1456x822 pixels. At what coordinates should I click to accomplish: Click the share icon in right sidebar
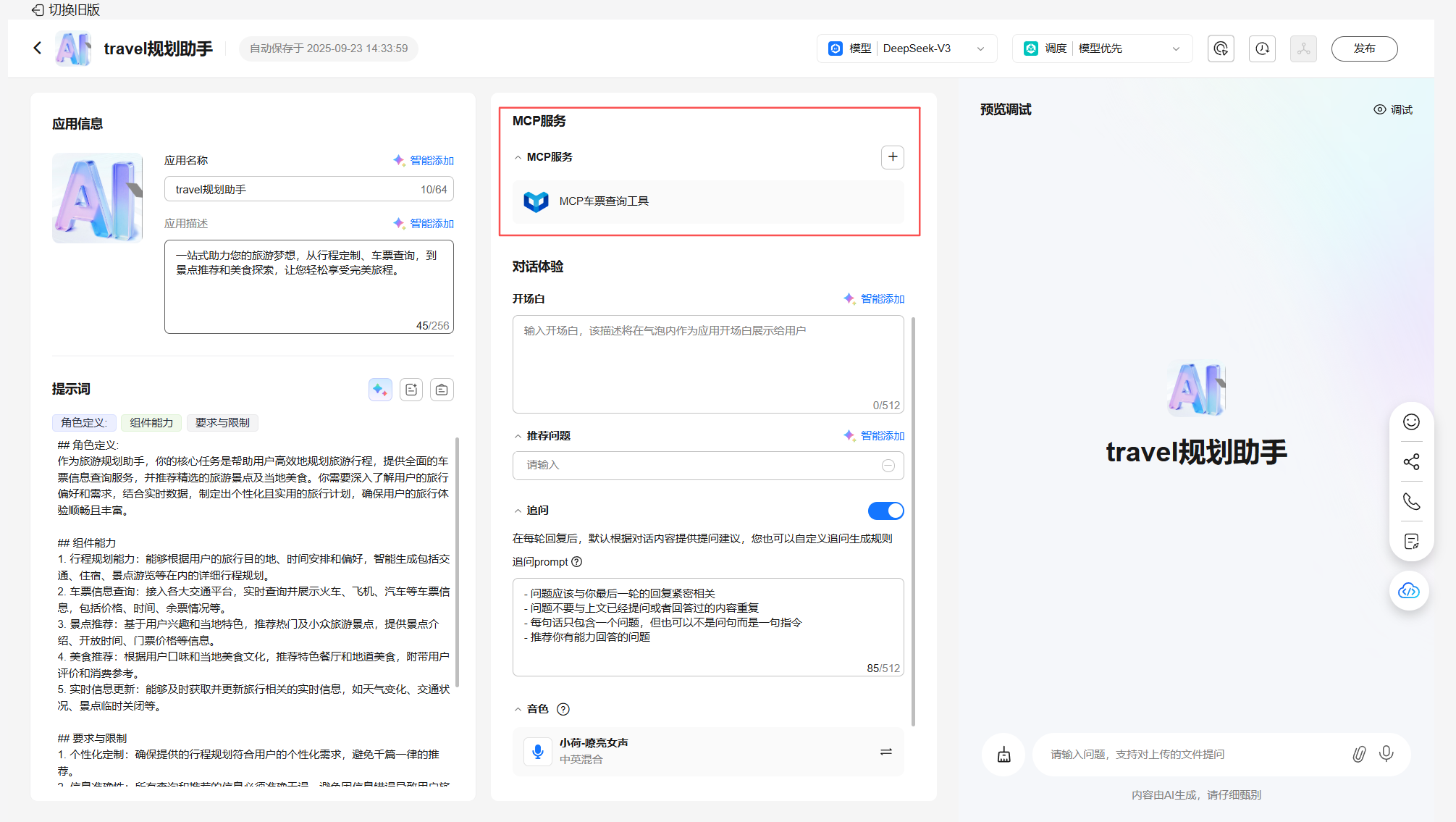coord(1411,462)
